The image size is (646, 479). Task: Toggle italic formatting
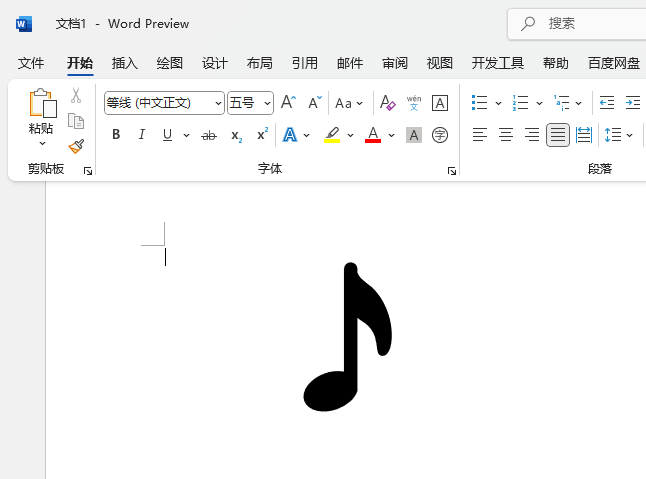coord(142,135)
